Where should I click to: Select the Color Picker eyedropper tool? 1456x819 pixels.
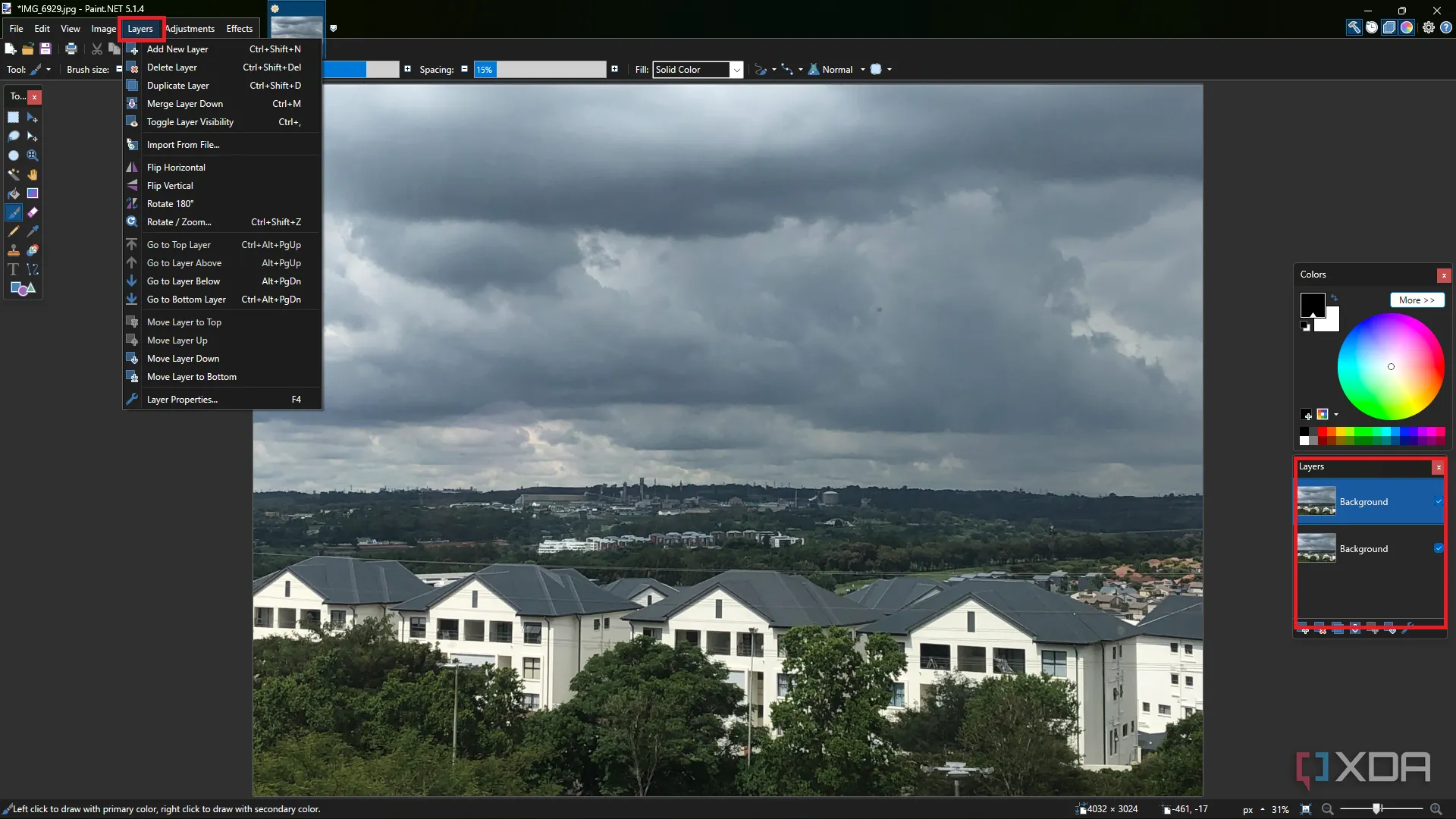[33, 231]
